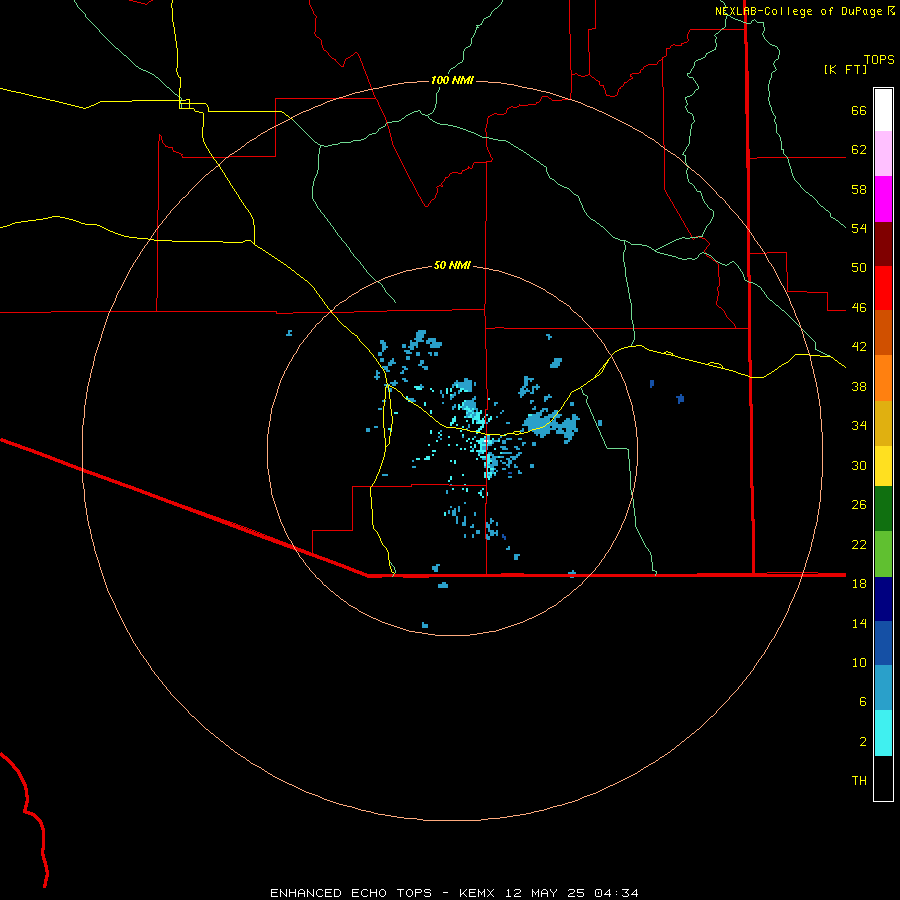Click the 66 legend value
This screenshot has height=900, width=900.
point(859,110)
